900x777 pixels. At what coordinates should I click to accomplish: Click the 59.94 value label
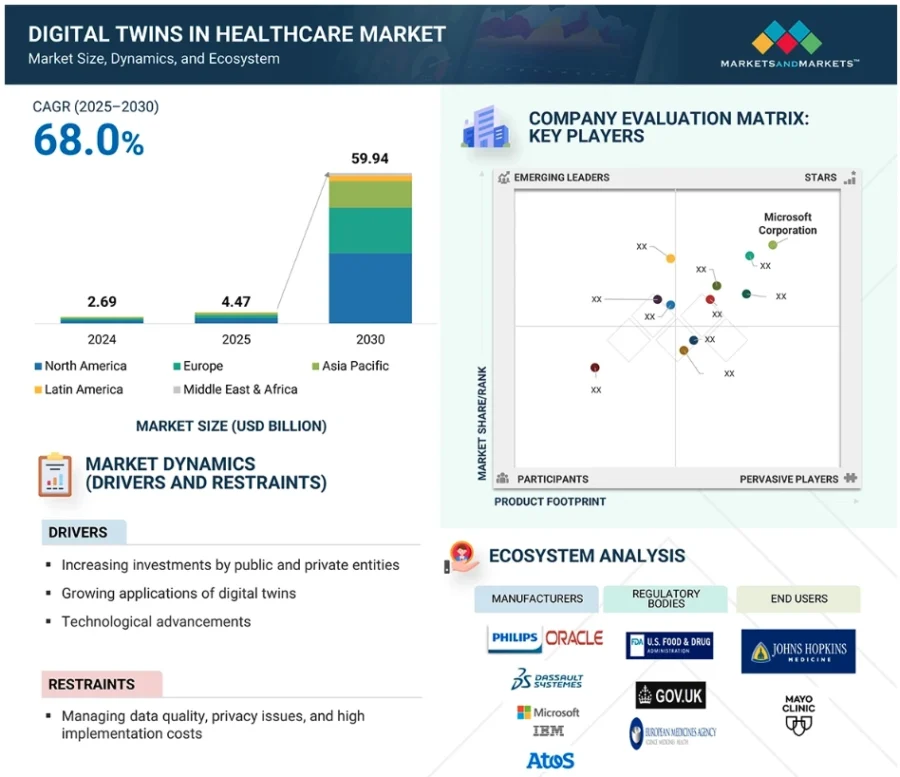point(370,158)
